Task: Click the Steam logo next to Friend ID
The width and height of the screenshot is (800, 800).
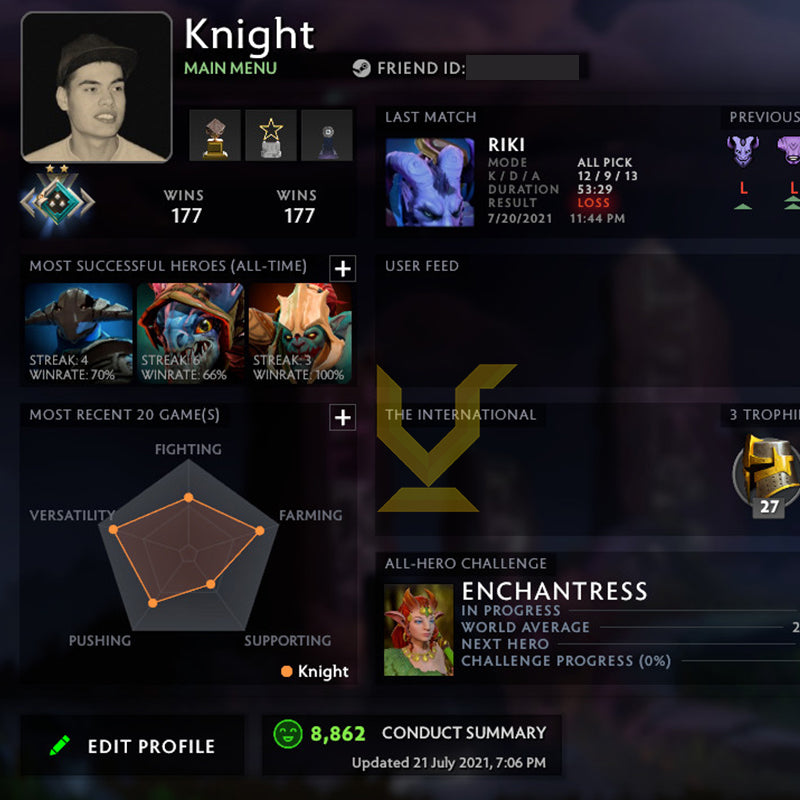Action: (x=361, y=68)
